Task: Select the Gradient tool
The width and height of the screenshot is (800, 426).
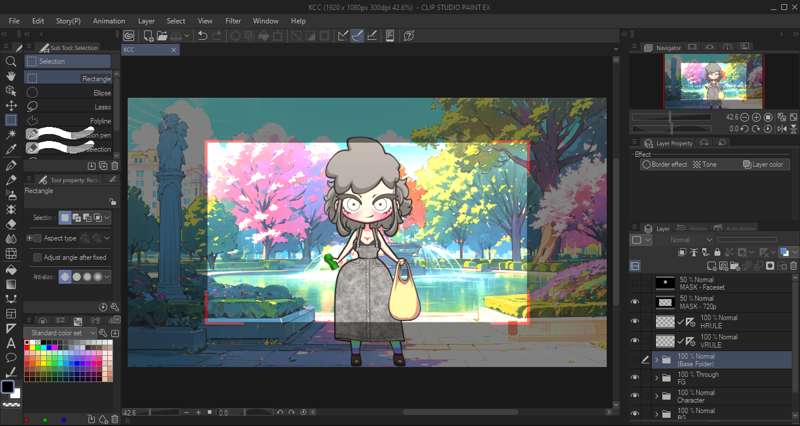Action: pyautogui.click(x=11, y=284)
